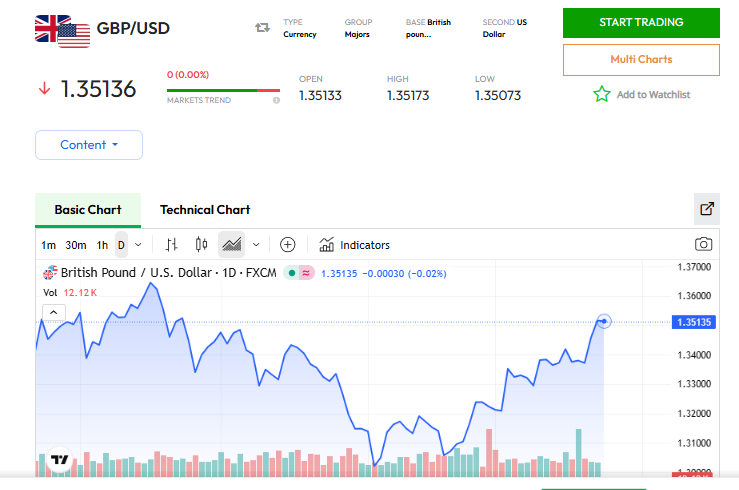
Task: Expand the timeframe interval dropdown arrow
Action: pyautogui.click(x=138, y=245)
